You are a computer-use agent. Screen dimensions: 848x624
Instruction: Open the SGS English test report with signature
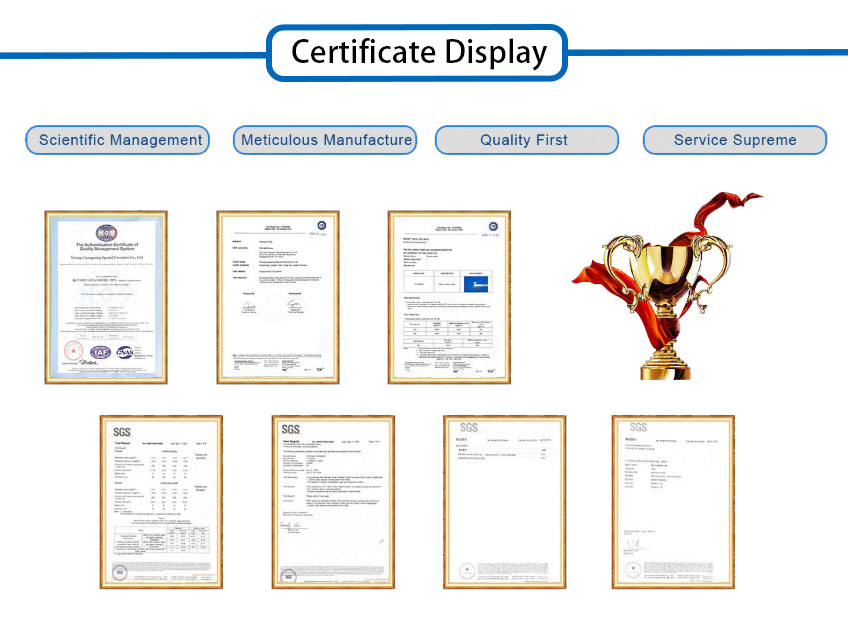coord(333,502)
